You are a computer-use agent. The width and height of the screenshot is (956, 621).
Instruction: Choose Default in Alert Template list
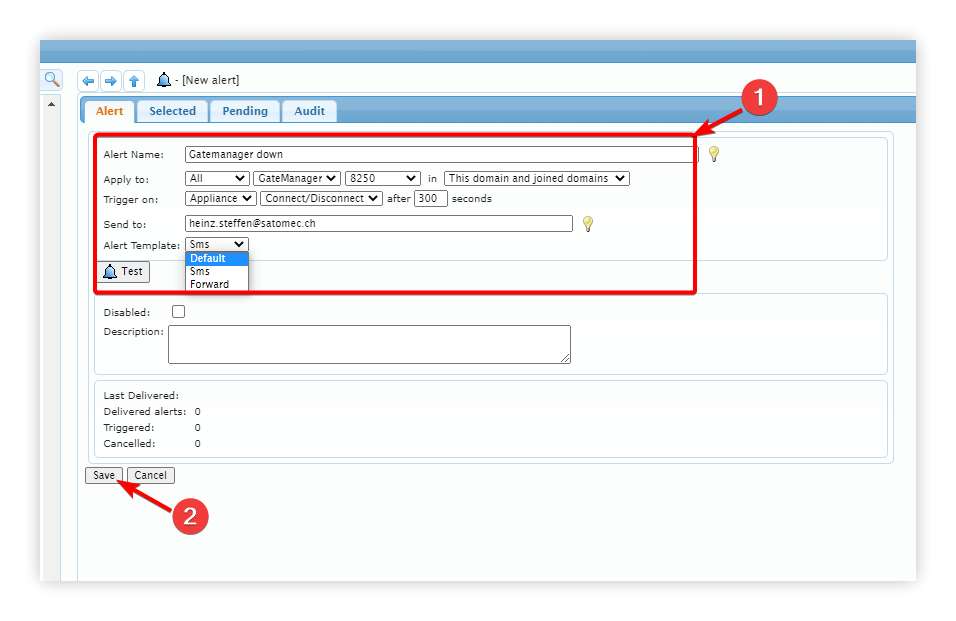click(216, 258)
